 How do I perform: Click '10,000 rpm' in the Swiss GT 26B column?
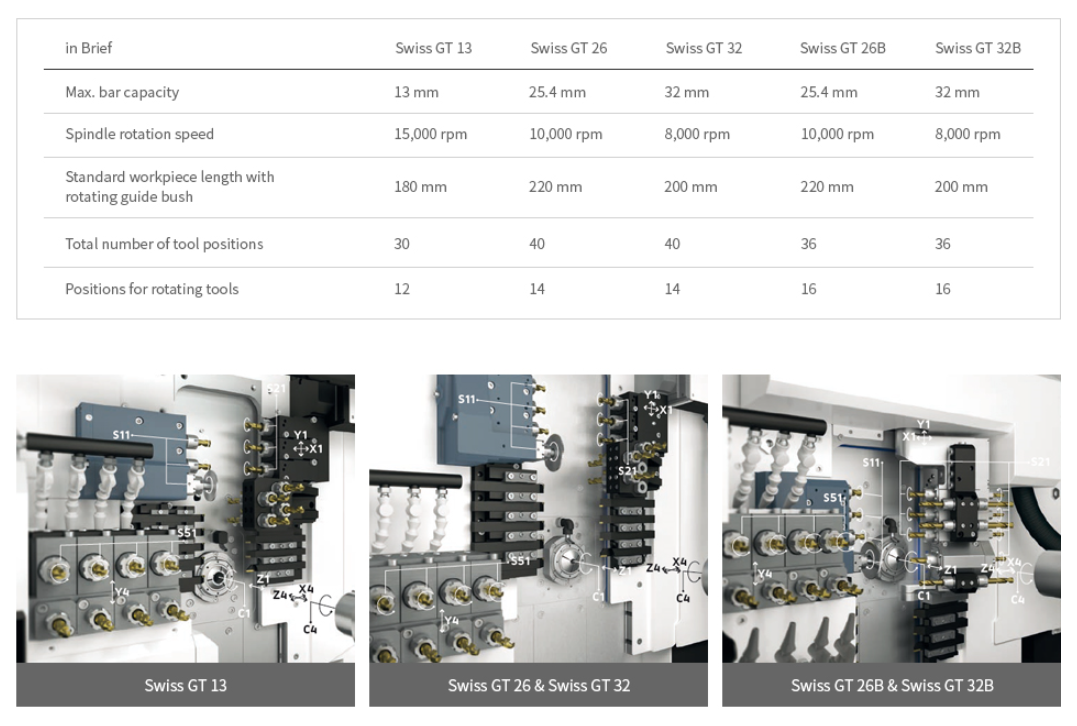(837, 134)
